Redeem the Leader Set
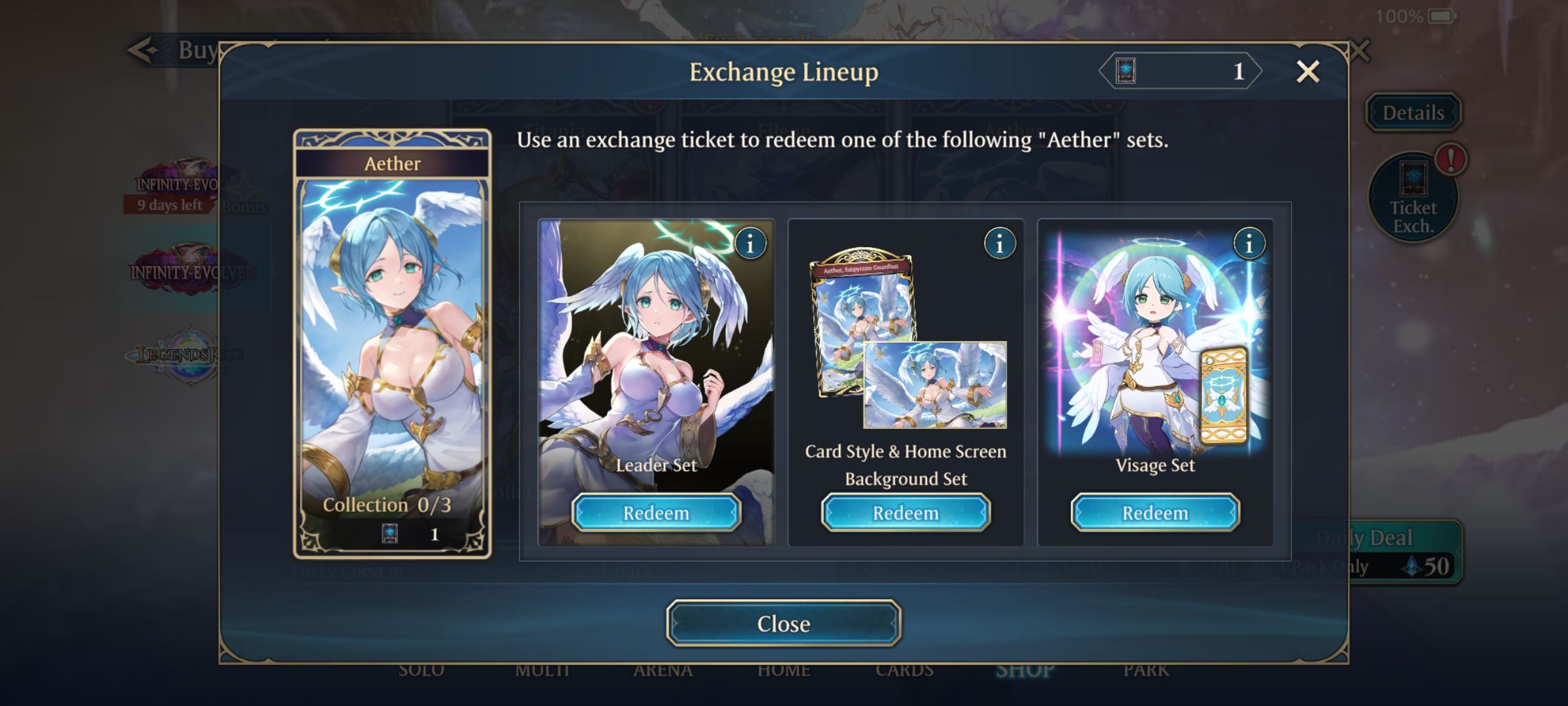This screenshot has height=706, width=1568. click(656, 513)
